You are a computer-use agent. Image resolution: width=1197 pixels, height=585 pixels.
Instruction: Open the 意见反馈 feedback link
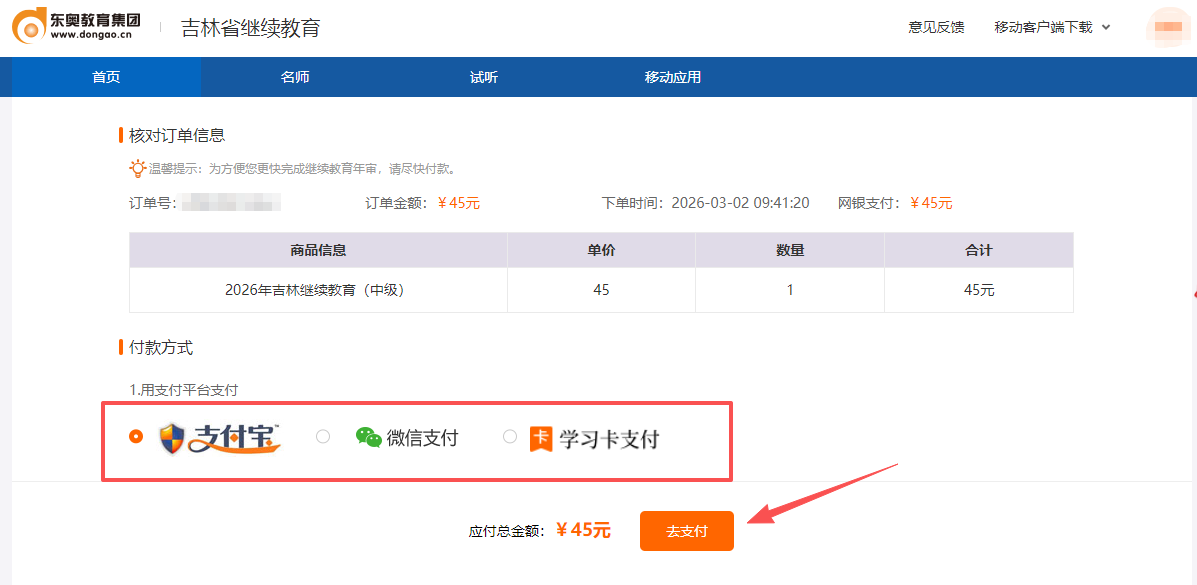pos(935,28)
